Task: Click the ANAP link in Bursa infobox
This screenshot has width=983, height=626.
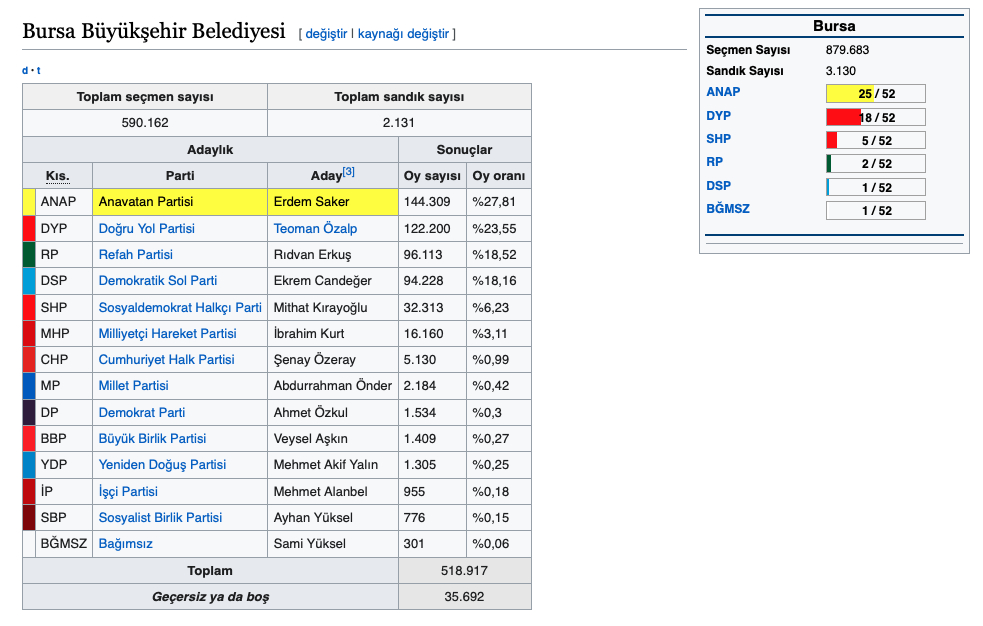Action: point(723,92)
